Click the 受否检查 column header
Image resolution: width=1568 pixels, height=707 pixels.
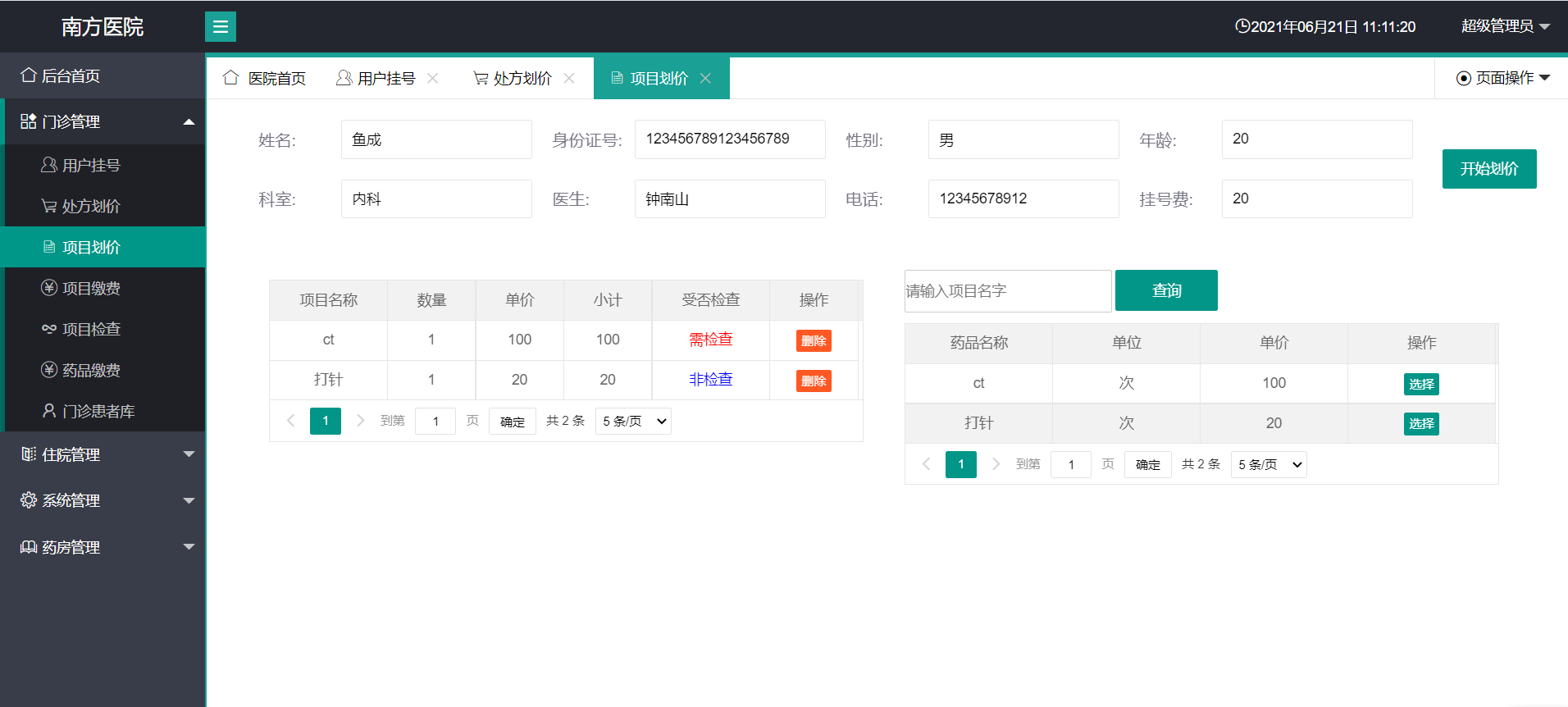pos(711,300)
